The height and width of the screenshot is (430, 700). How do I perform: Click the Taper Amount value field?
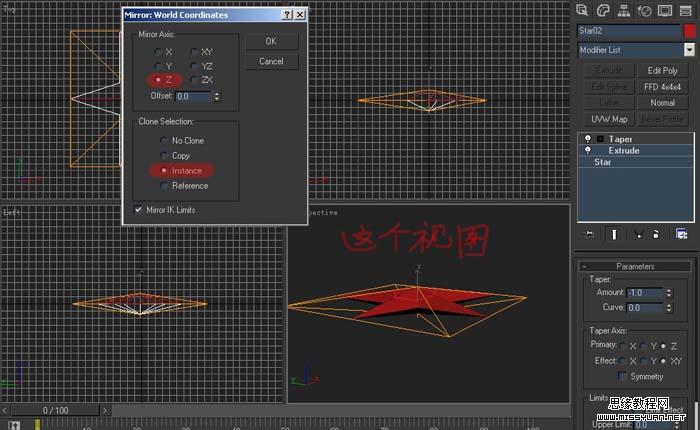tap(646, 293)
